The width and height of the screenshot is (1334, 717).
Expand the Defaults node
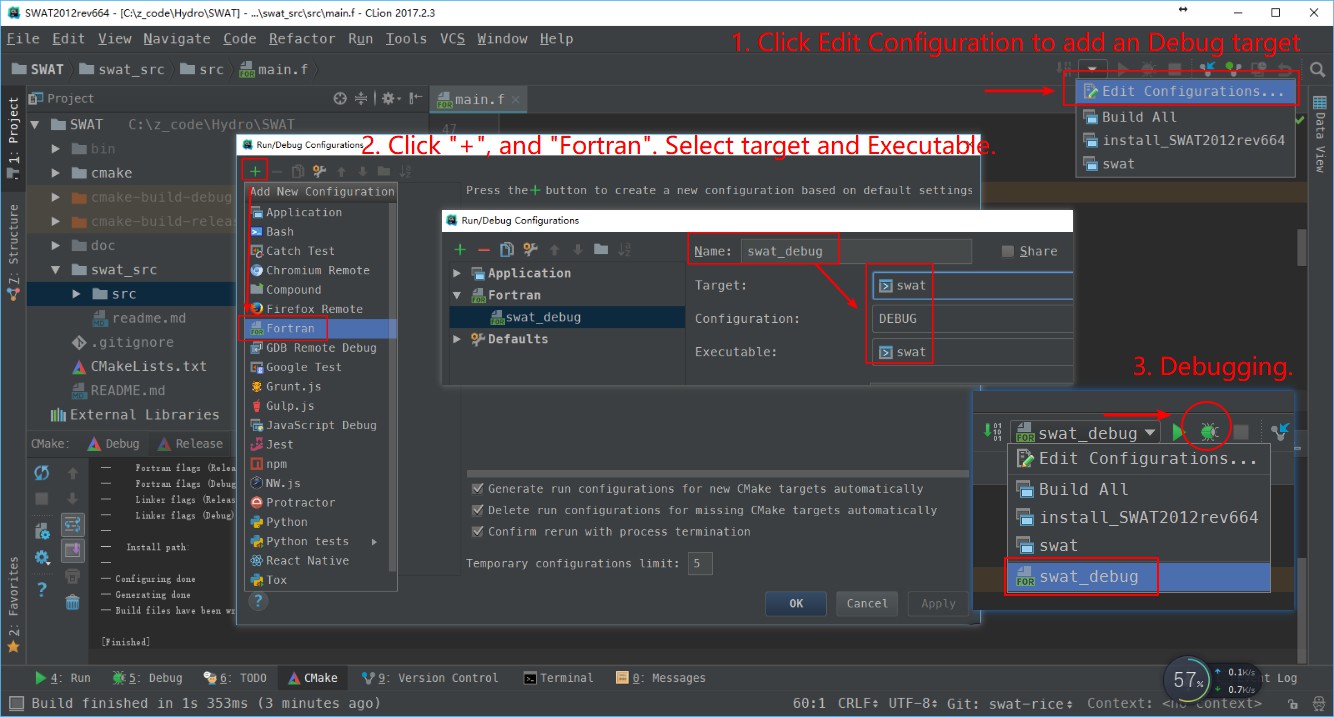(457, 337)
